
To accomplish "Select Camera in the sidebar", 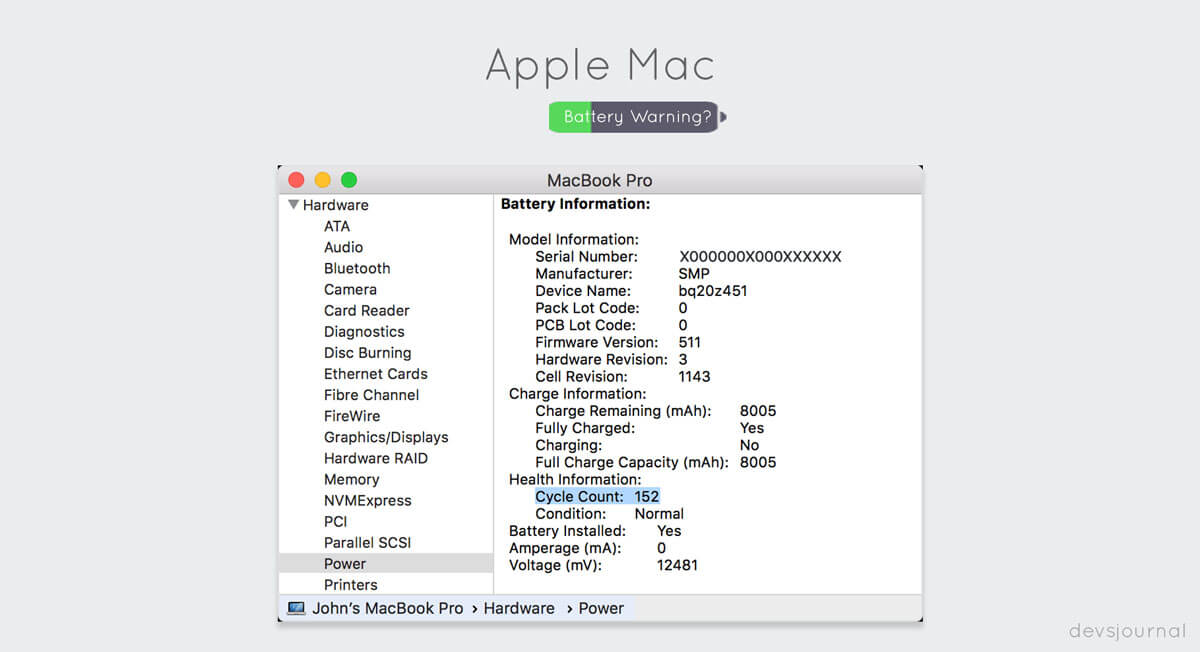I will pos(350,289).
